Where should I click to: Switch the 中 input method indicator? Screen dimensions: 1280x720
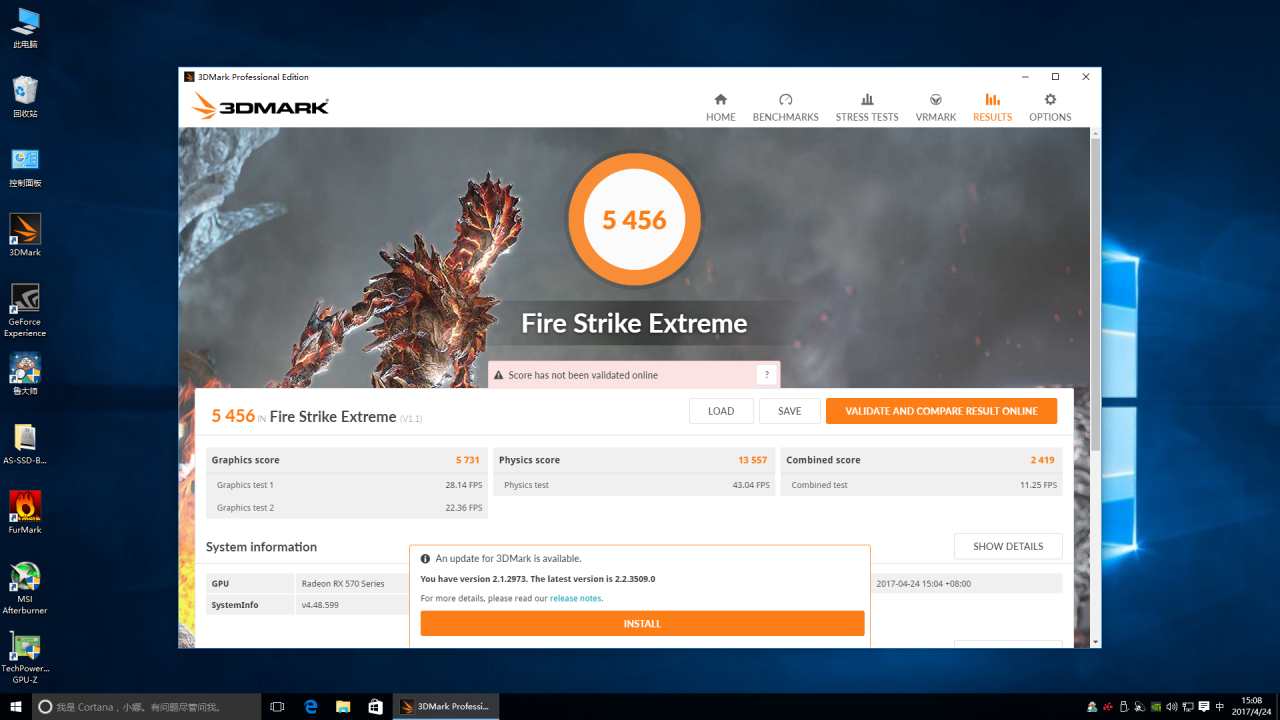[x=1220, y=707]
